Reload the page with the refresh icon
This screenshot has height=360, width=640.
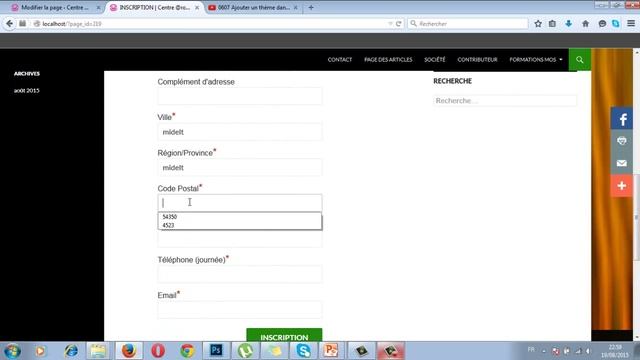coord(399,24)
